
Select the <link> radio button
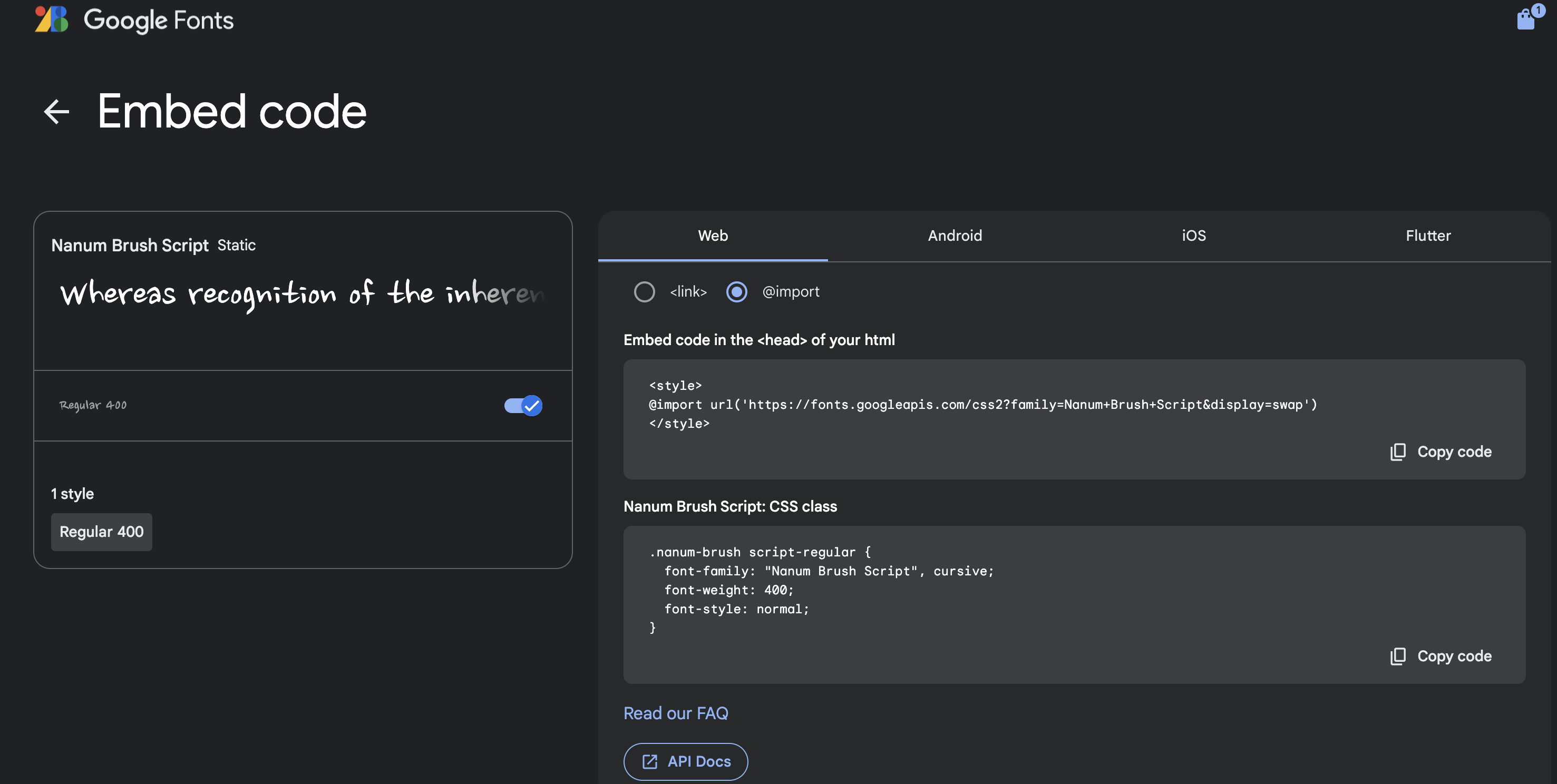pos(644,292)
